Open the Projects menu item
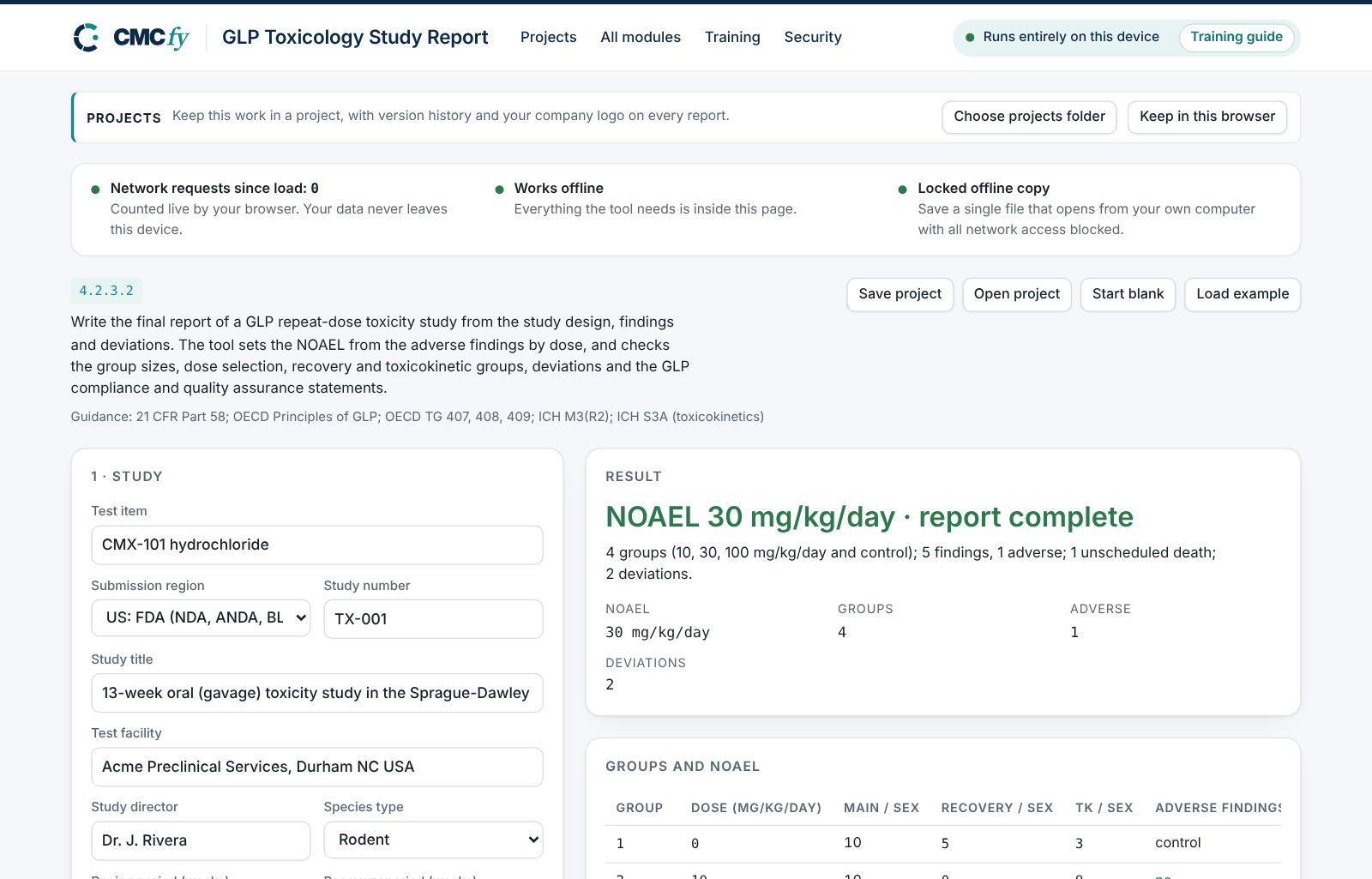 click(548, 37)
